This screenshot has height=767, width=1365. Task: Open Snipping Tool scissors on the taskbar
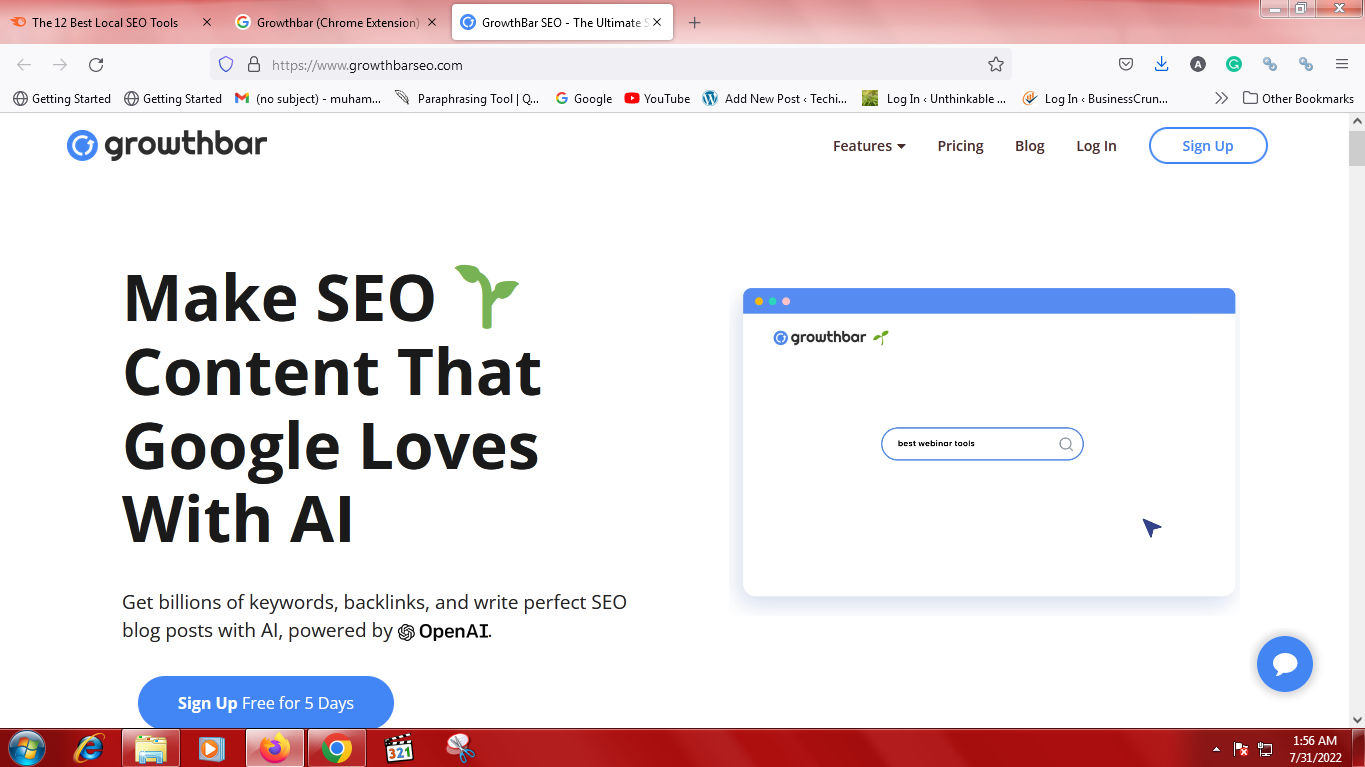[x=460, y=748]
